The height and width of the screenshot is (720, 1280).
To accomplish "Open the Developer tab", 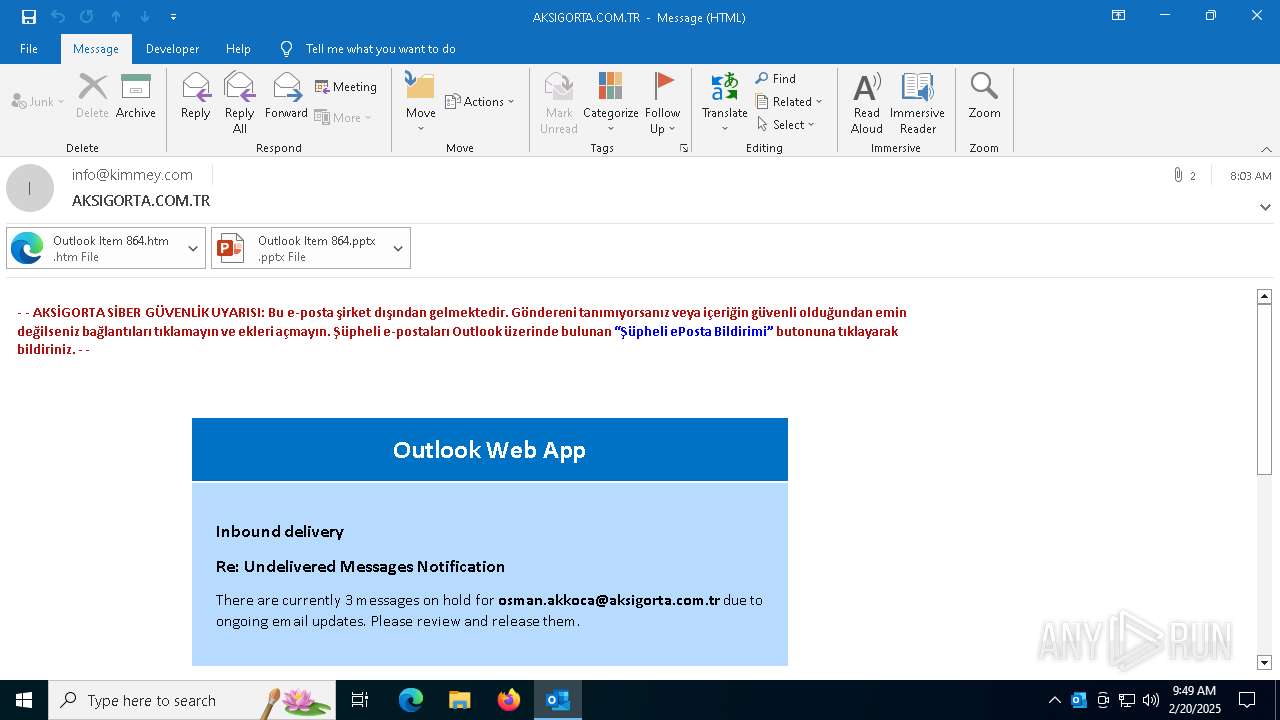I will tap(172, 49).
